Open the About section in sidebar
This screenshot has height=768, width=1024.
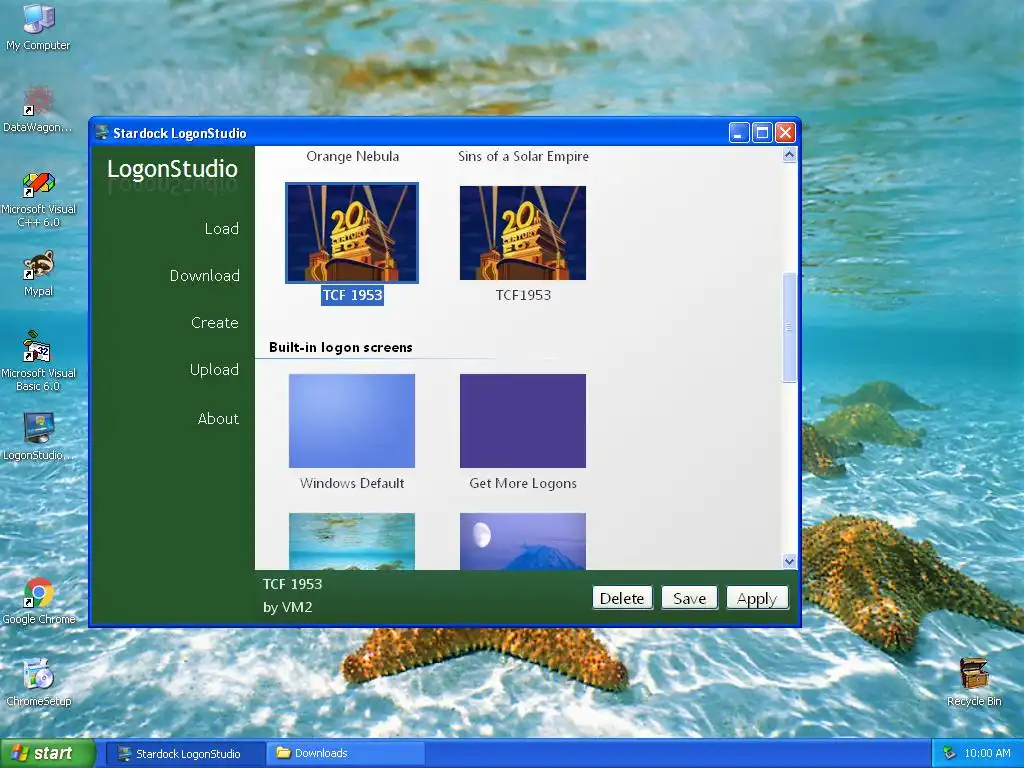click(218, 419)
